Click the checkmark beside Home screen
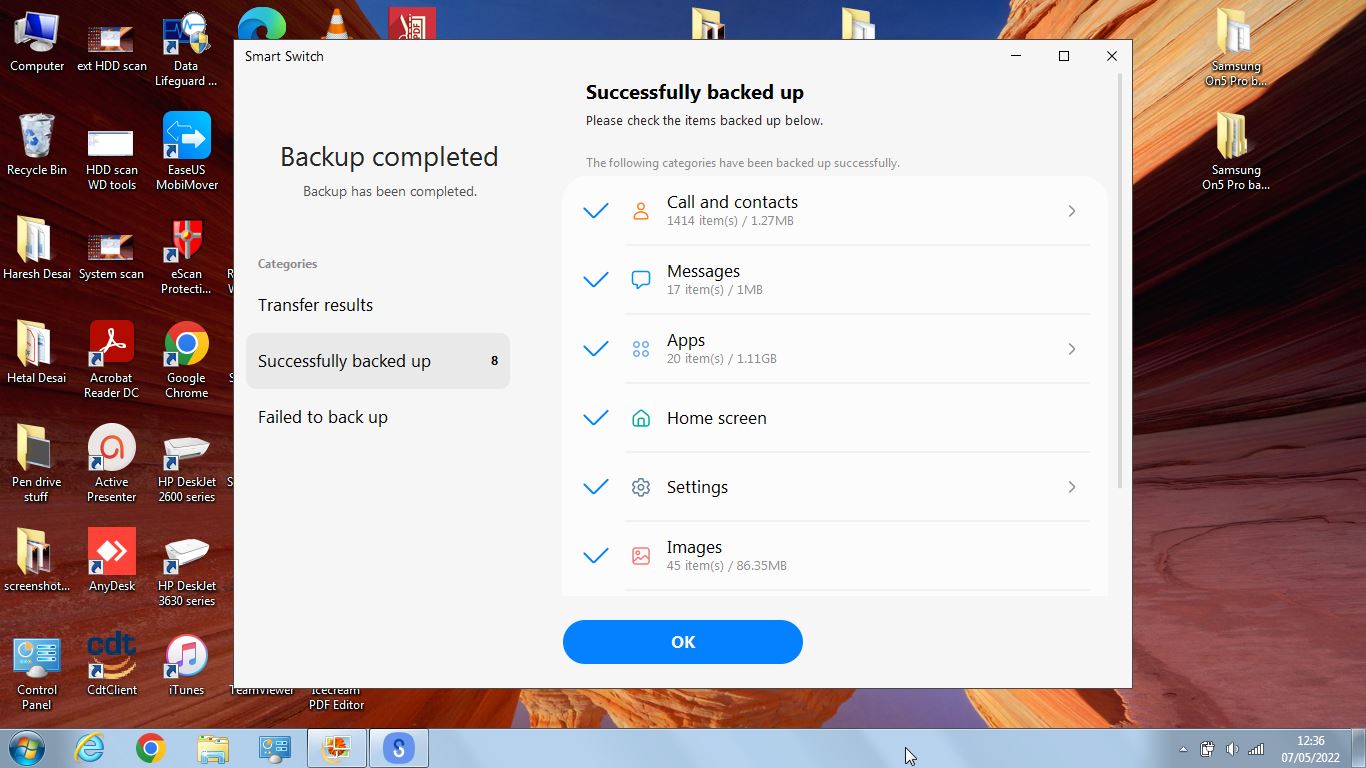This screenshot has width=1366, height=768. (596, 418)
